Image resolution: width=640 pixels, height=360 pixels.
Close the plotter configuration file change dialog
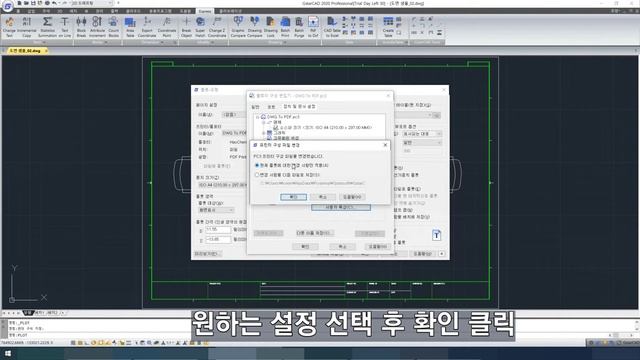385,145
